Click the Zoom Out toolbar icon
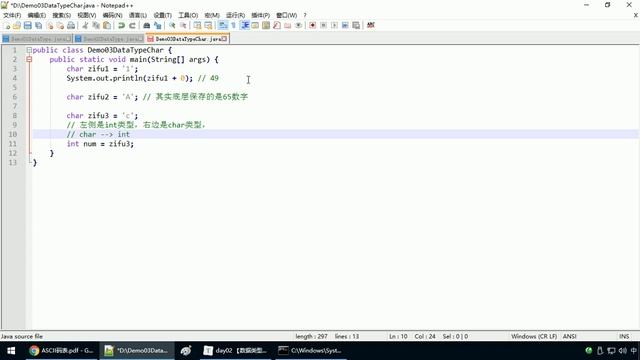 (183, 25)
